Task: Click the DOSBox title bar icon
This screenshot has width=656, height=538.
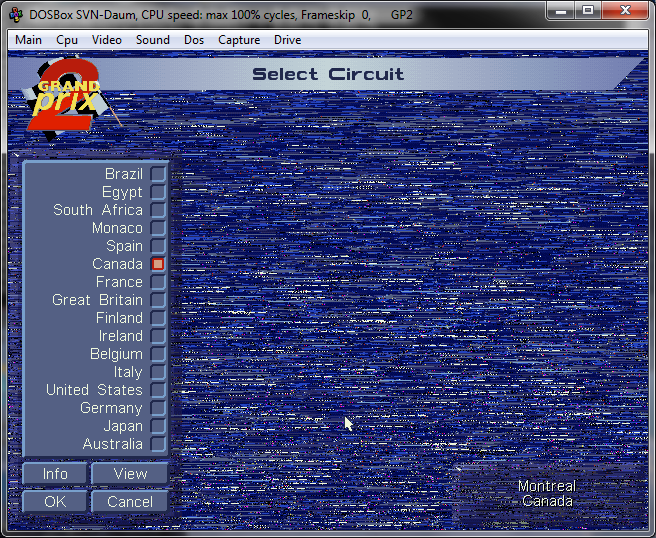Action: click(16, 15)
